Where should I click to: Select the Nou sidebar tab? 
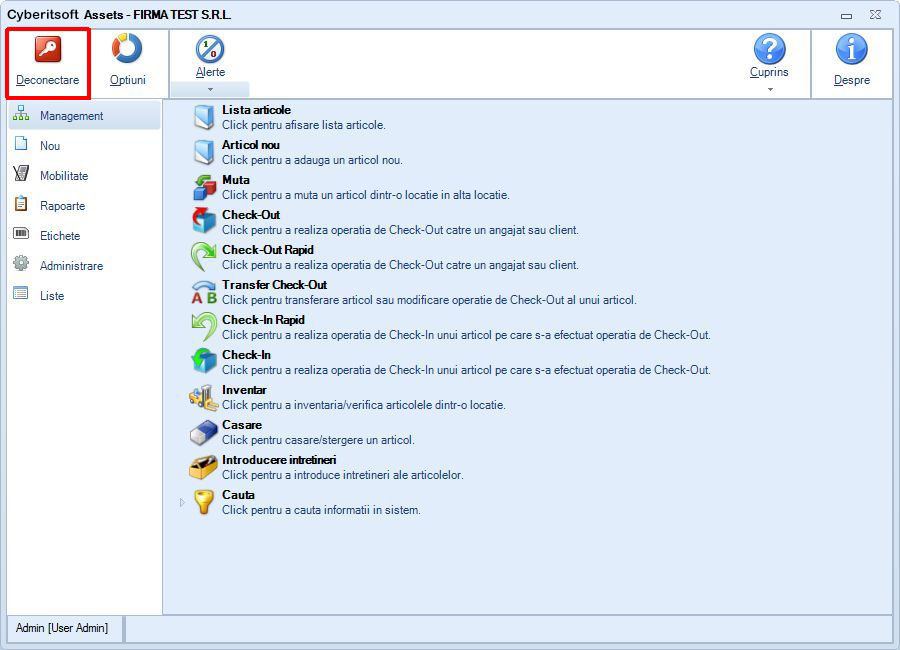[85, 145]
